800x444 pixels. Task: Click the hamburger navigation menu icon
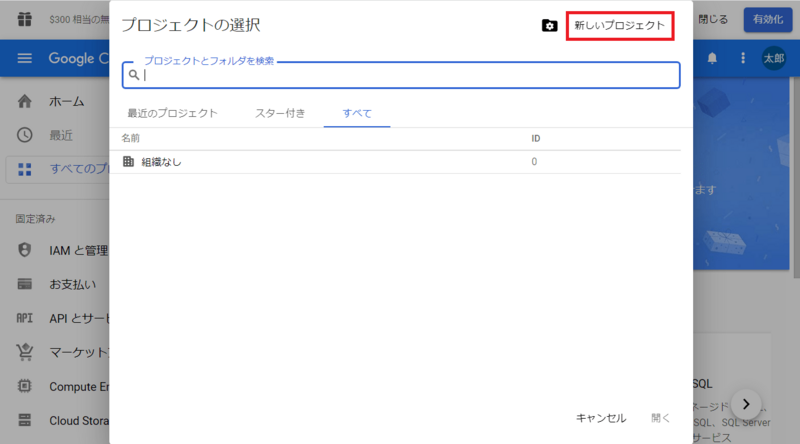coord(25,59)
